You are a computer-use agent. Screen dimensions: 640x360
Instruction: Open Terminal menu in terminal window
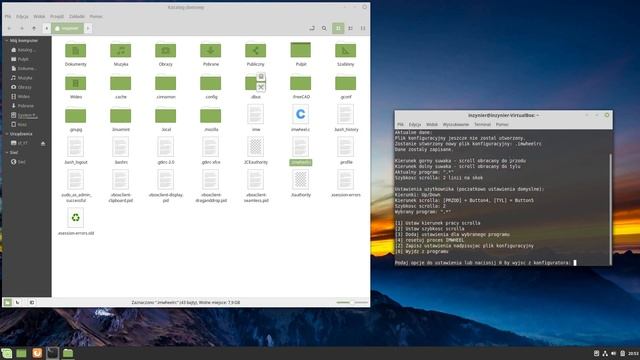click(x=482, y=124)
